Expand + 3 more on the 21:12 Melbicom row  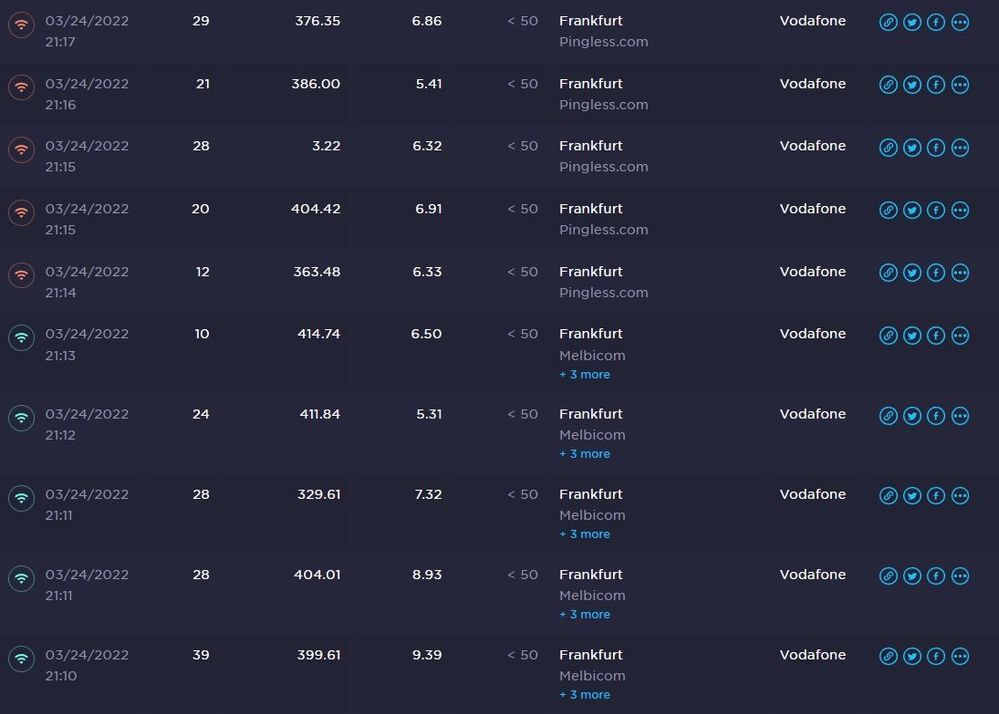click(585, 453)
